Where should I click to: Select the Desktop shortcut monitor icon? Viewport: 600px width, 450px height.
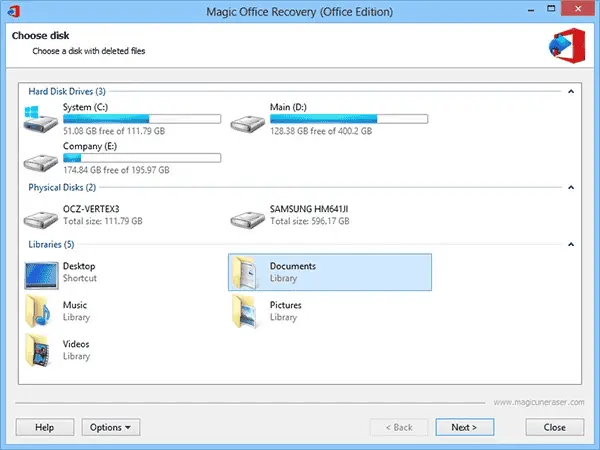tap(41, 275)
